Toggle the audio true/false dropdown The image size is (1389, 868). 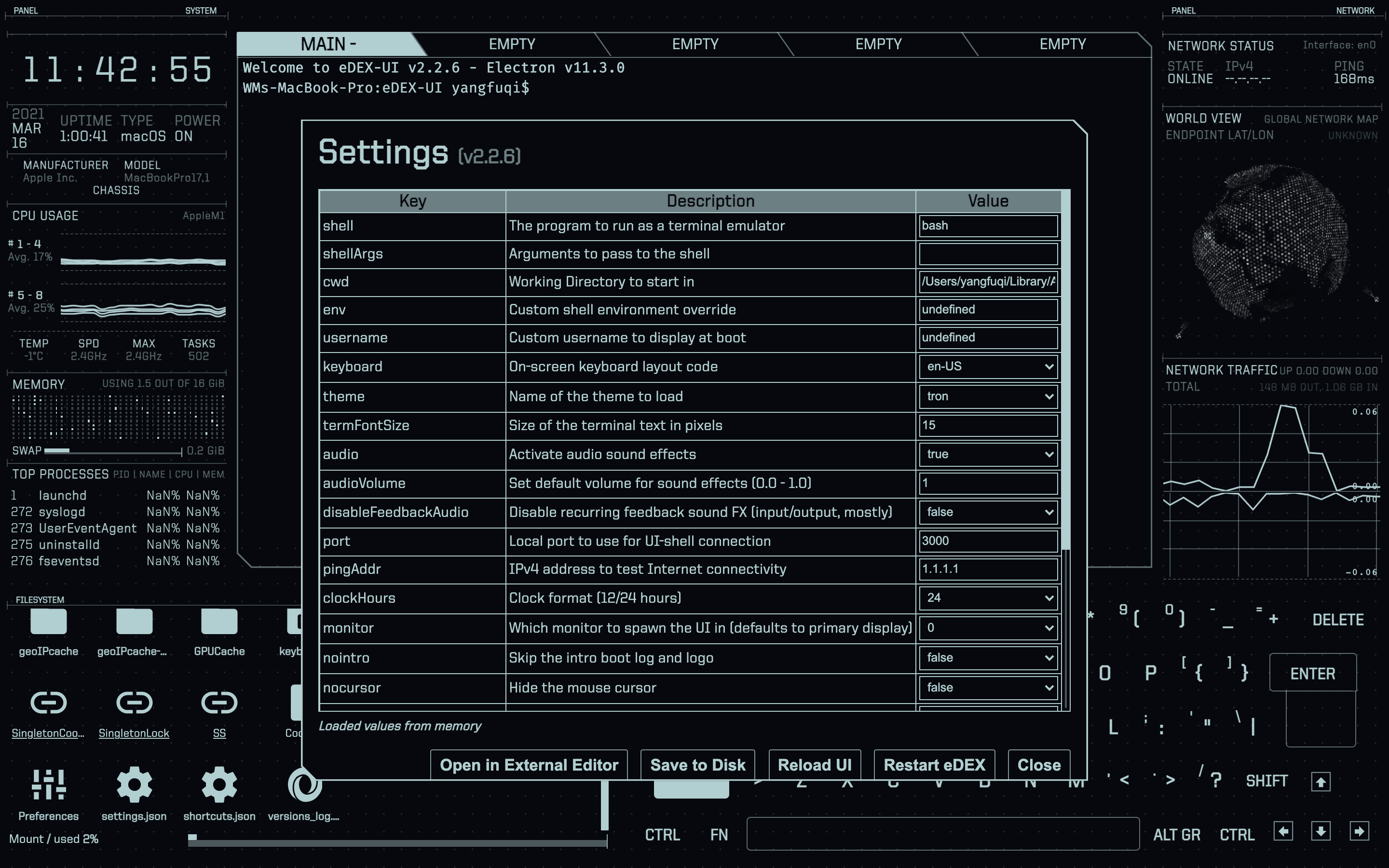click(x=988, y=454)
